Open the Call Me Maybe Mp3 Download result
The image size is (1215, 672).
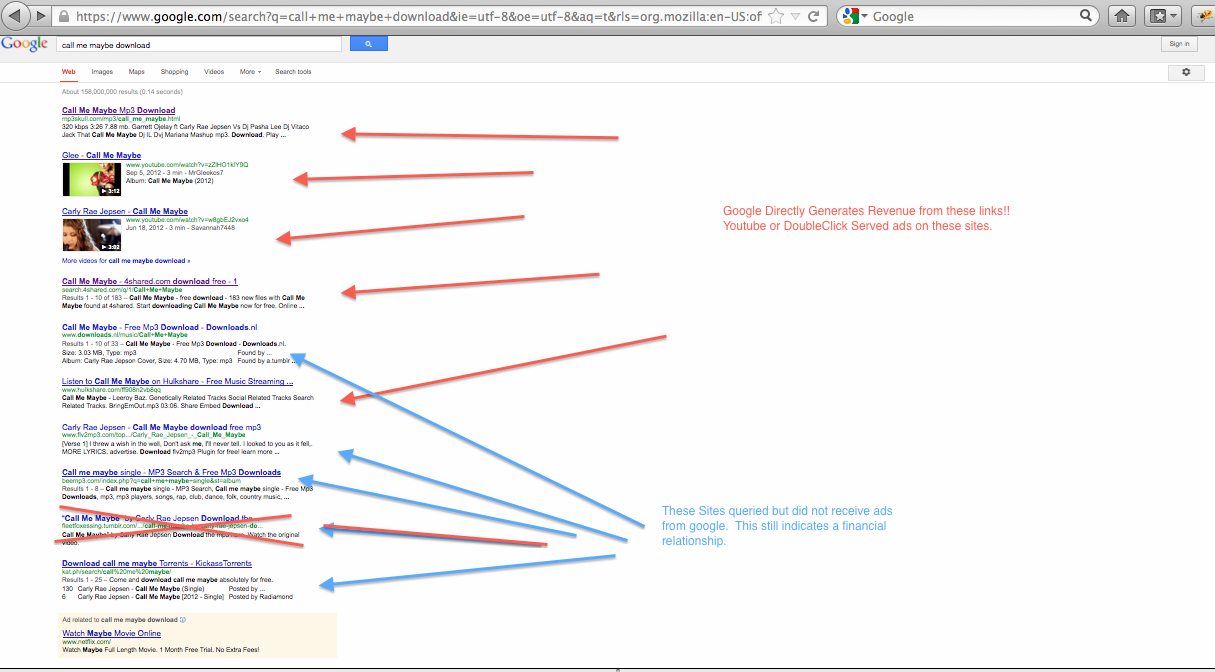[x=118, y=110]
